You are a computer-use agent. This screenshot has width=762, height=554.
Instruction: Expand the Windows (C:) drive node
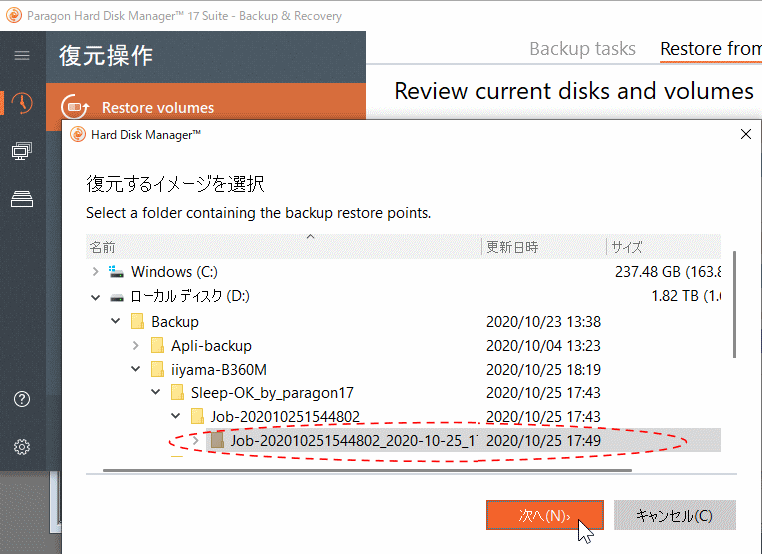(x=95, y=272)
